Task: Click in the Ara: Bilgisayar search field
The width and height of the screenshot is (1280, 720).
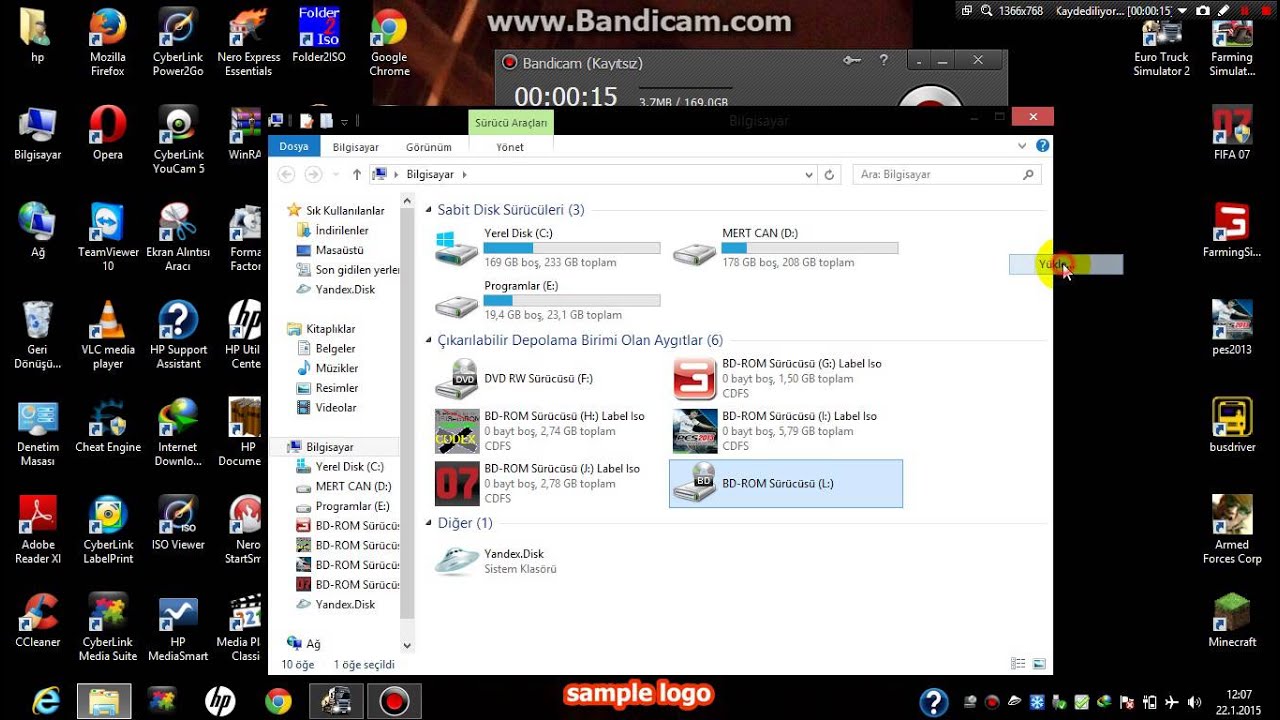Action: pyautogui.click(x=946, y=174)
